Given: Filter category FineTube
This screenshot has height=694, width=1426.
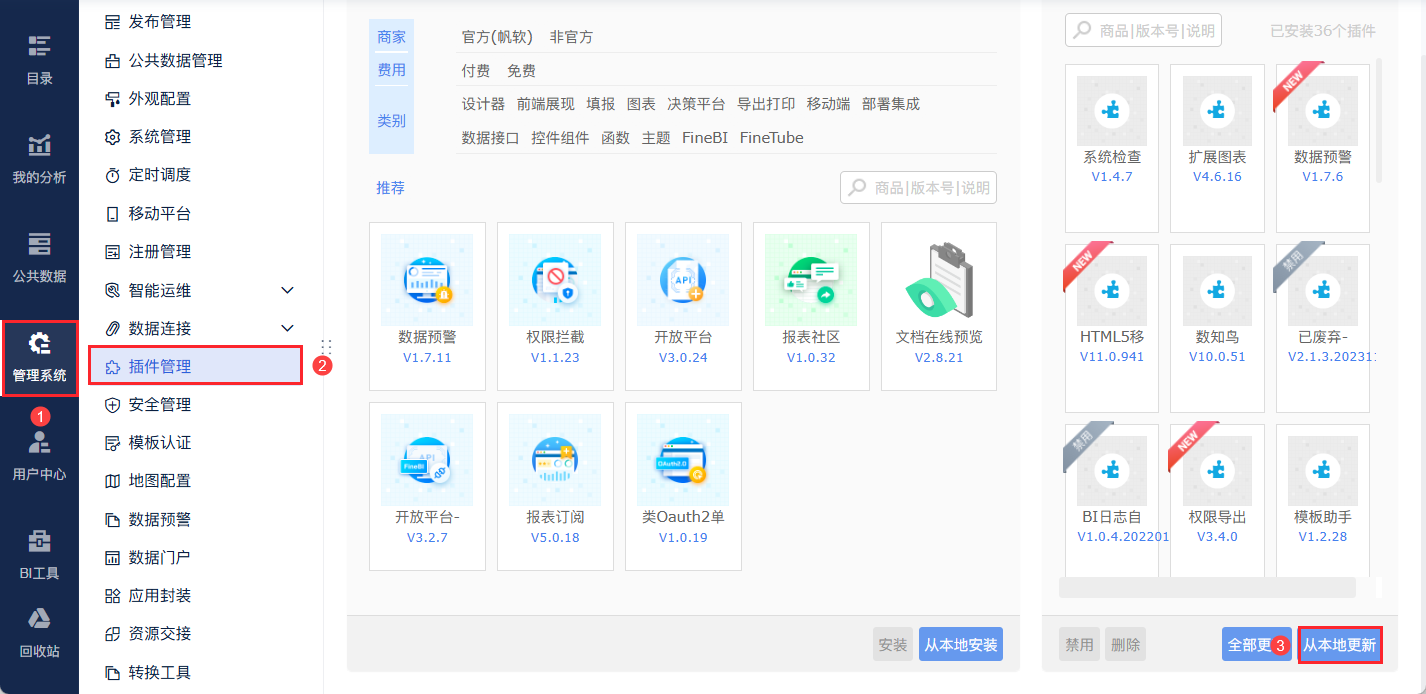Looking at the screenshot, I should (772, 138).
